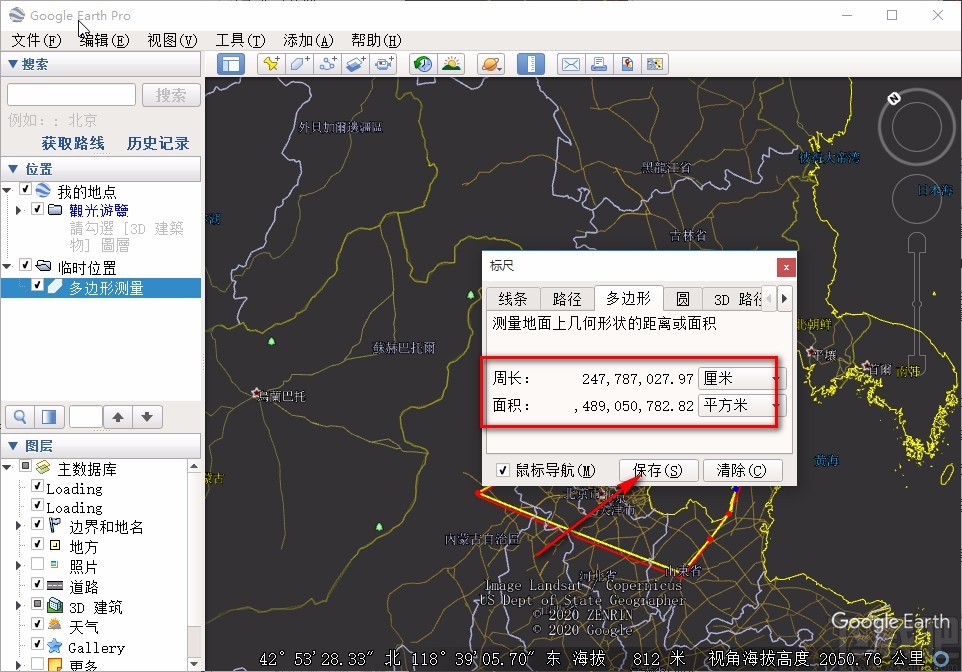
Task: Click the search text input field
Action: tap(71, 95)
